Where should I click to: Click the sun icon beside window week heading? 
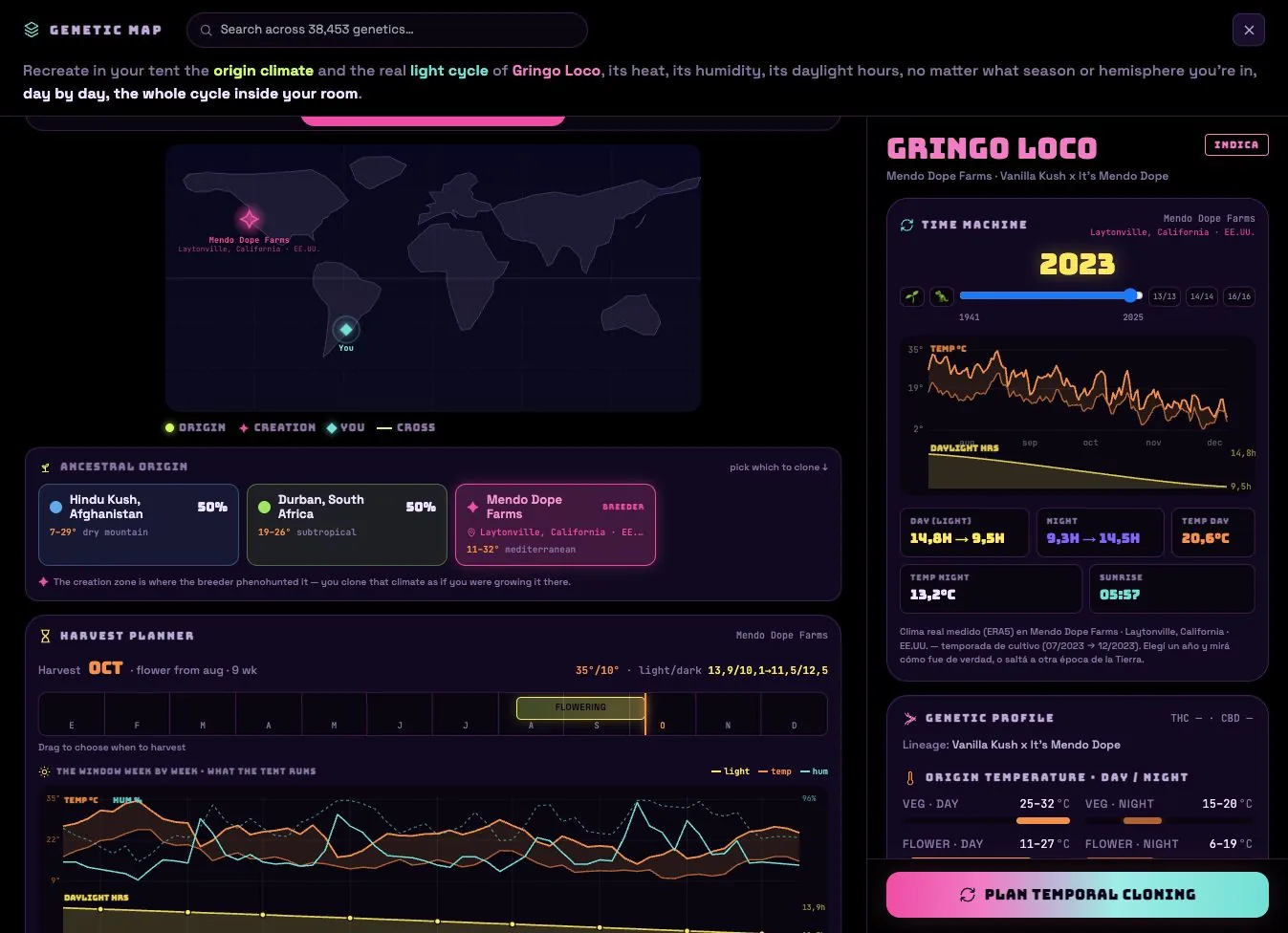[x=44, y=771]
